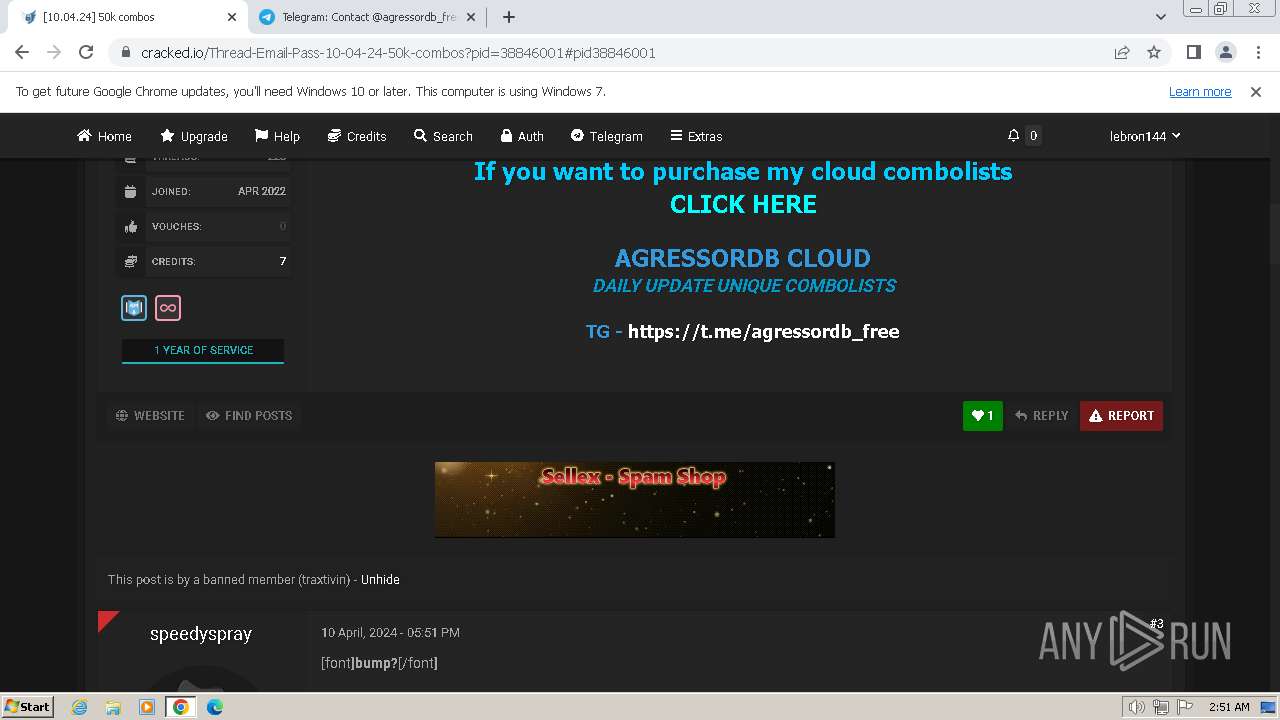The width and height of the screenshot is (1280, 720).
Task: Close the '50k combos' tab
Action: pyautogui.click(x=232, y=17)
